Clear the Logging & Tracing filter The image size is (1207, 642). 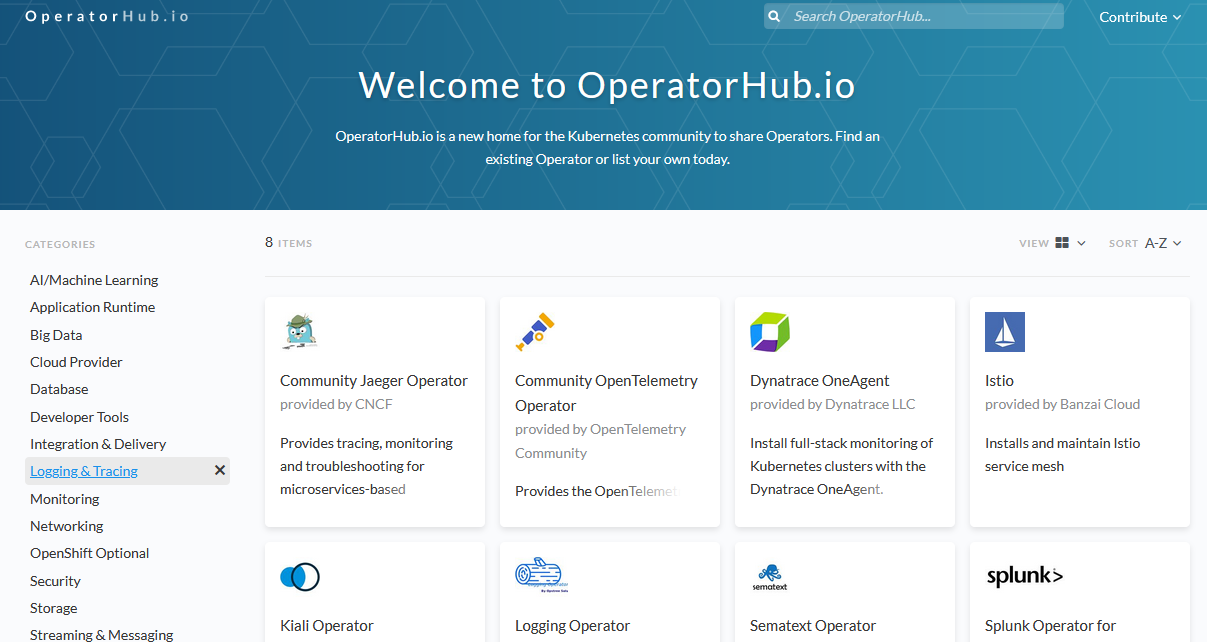click(x=220, y=471)
